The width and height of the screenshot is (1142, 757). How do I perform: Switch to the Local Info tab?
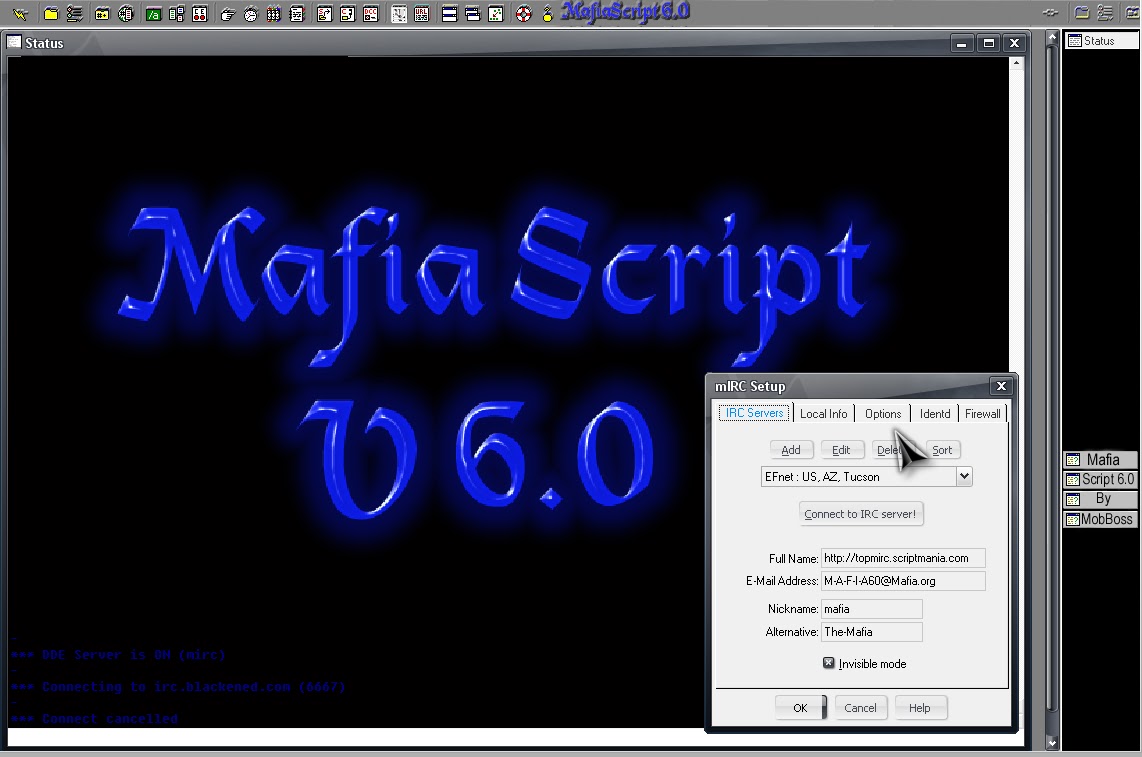click(823, 414)
